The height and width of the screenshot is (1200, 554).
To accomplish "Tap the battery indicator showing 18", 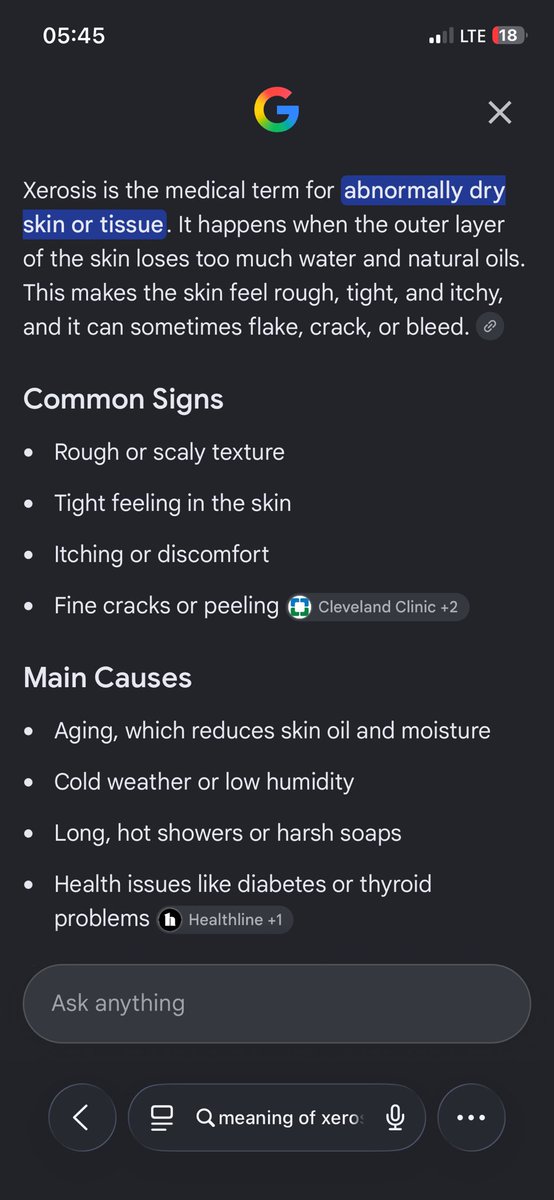I will pos(508,36).
